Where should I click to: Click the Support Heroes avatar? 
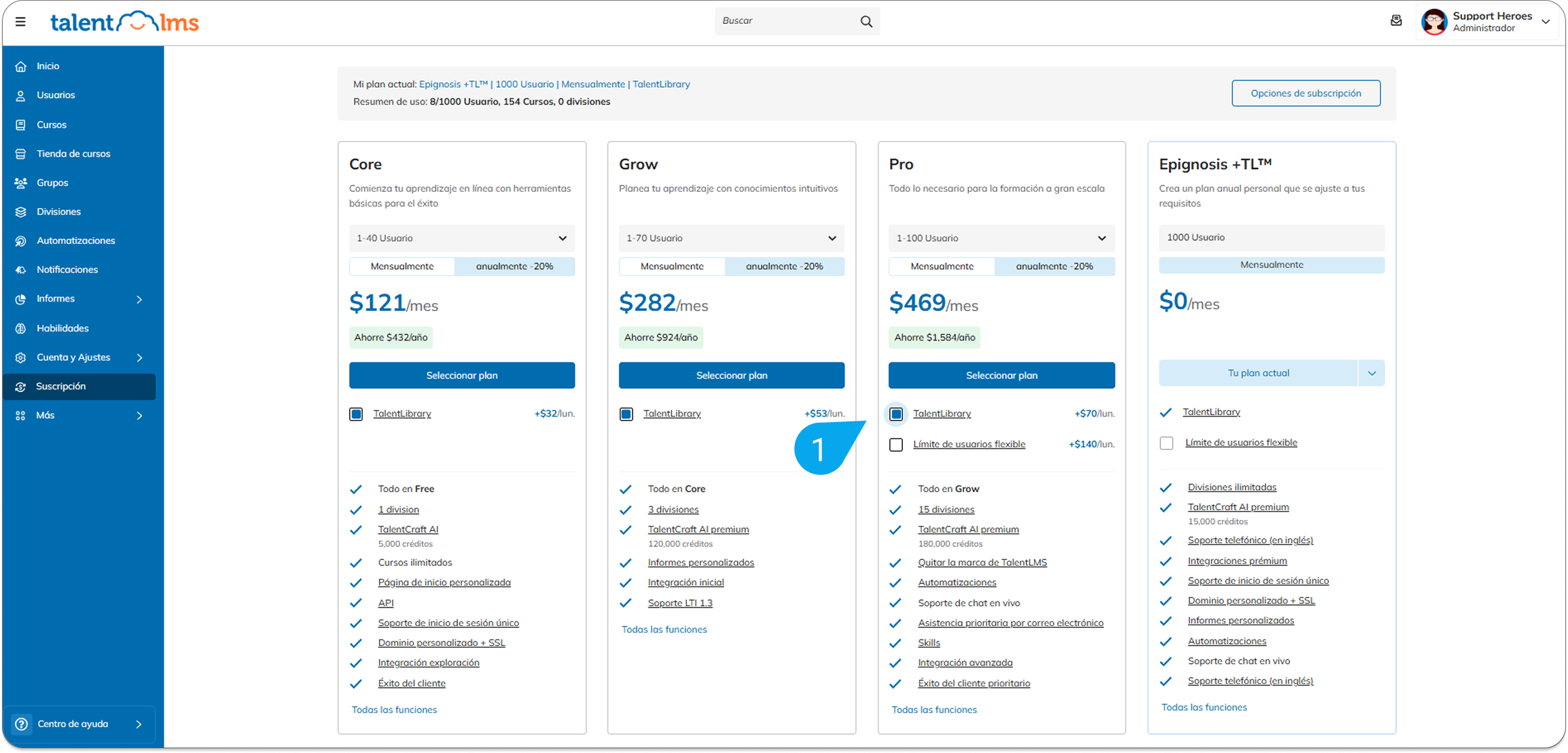point(1434,22)
